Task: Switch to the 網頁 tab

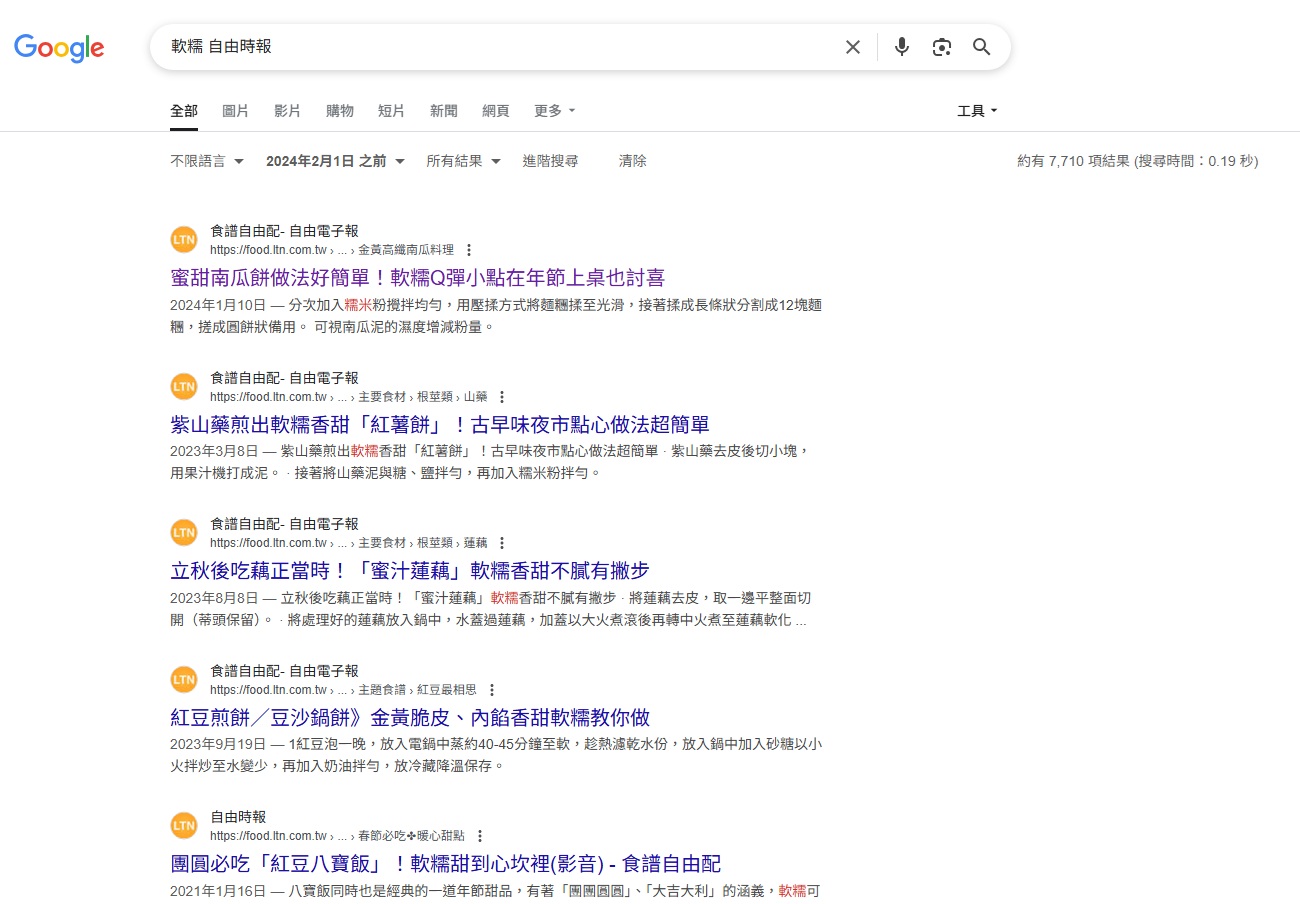Action: [x=496, y=111]
